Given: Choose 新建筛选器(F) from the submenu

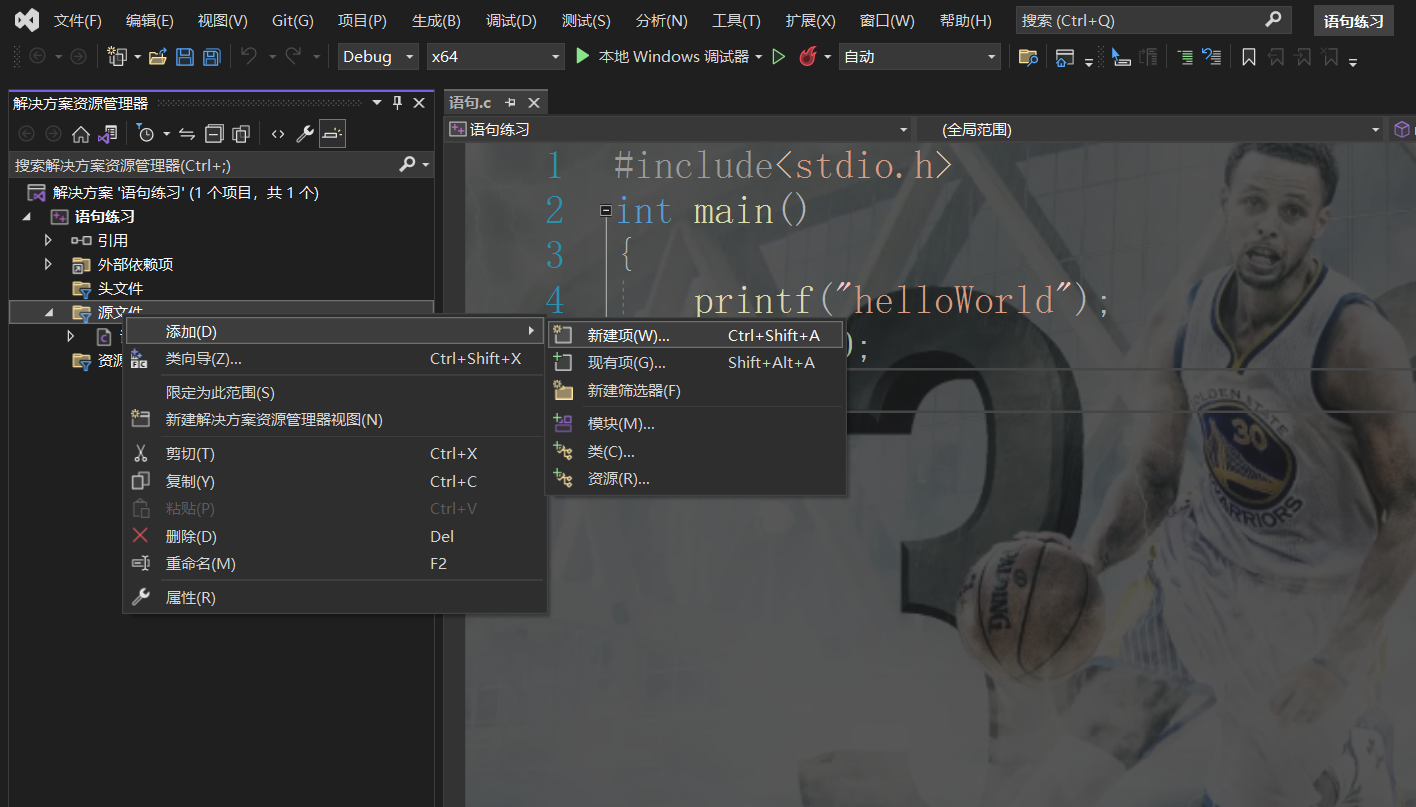Looking at the screenshot, I should (x=695, y=391).
